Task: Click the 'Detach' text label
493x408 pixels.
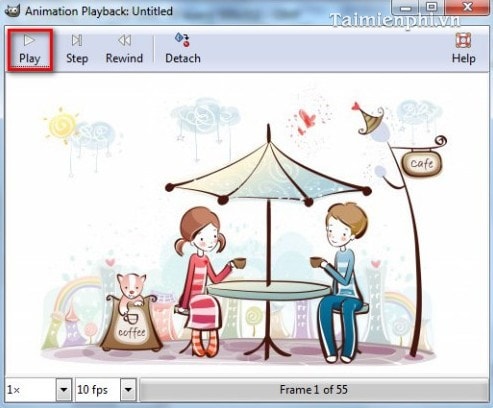Action: coord(183,58)
